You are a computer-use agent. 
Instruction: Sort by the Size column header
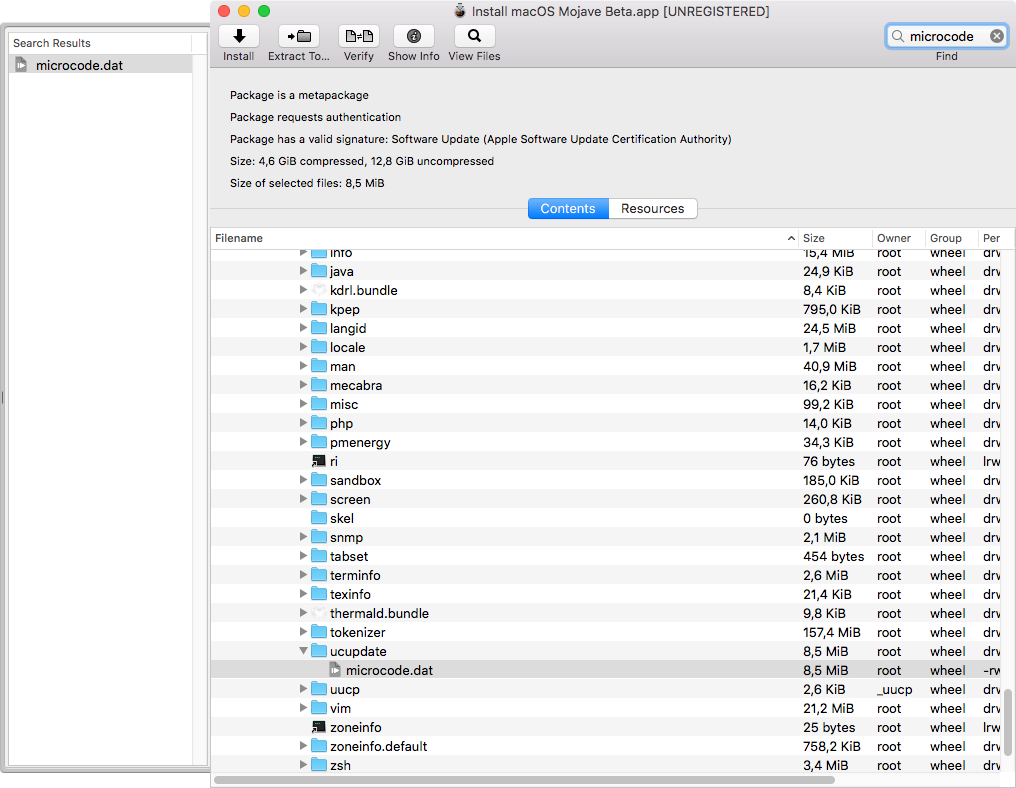835,238
